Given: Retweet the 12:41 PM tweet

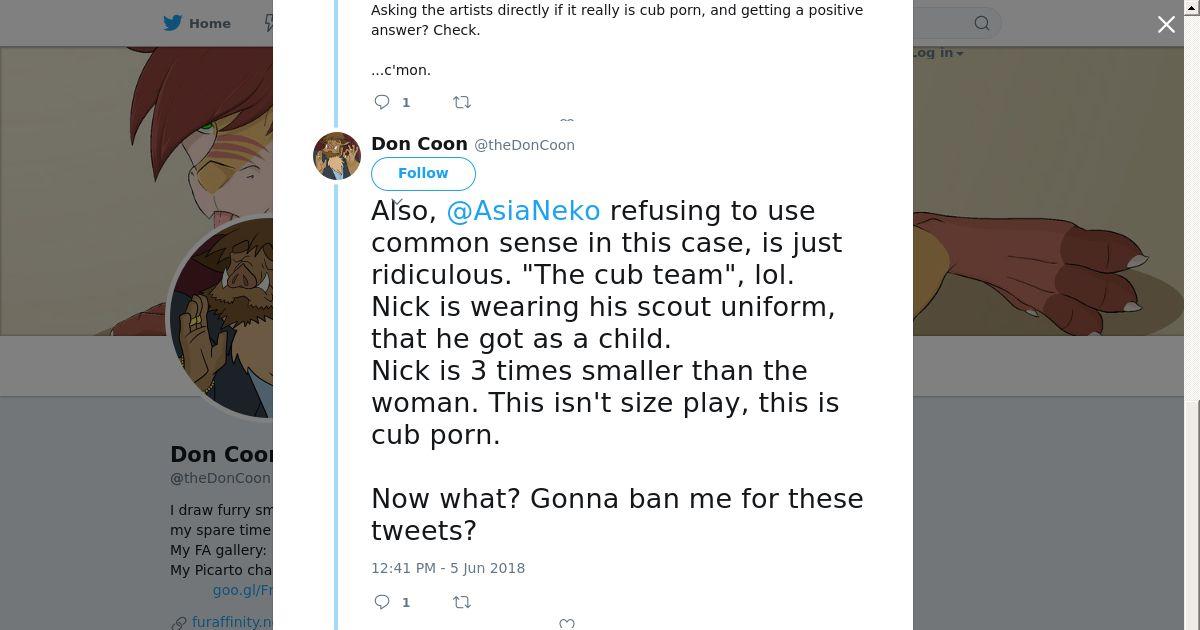Looking at the screenshot, I should click(462, 602).
